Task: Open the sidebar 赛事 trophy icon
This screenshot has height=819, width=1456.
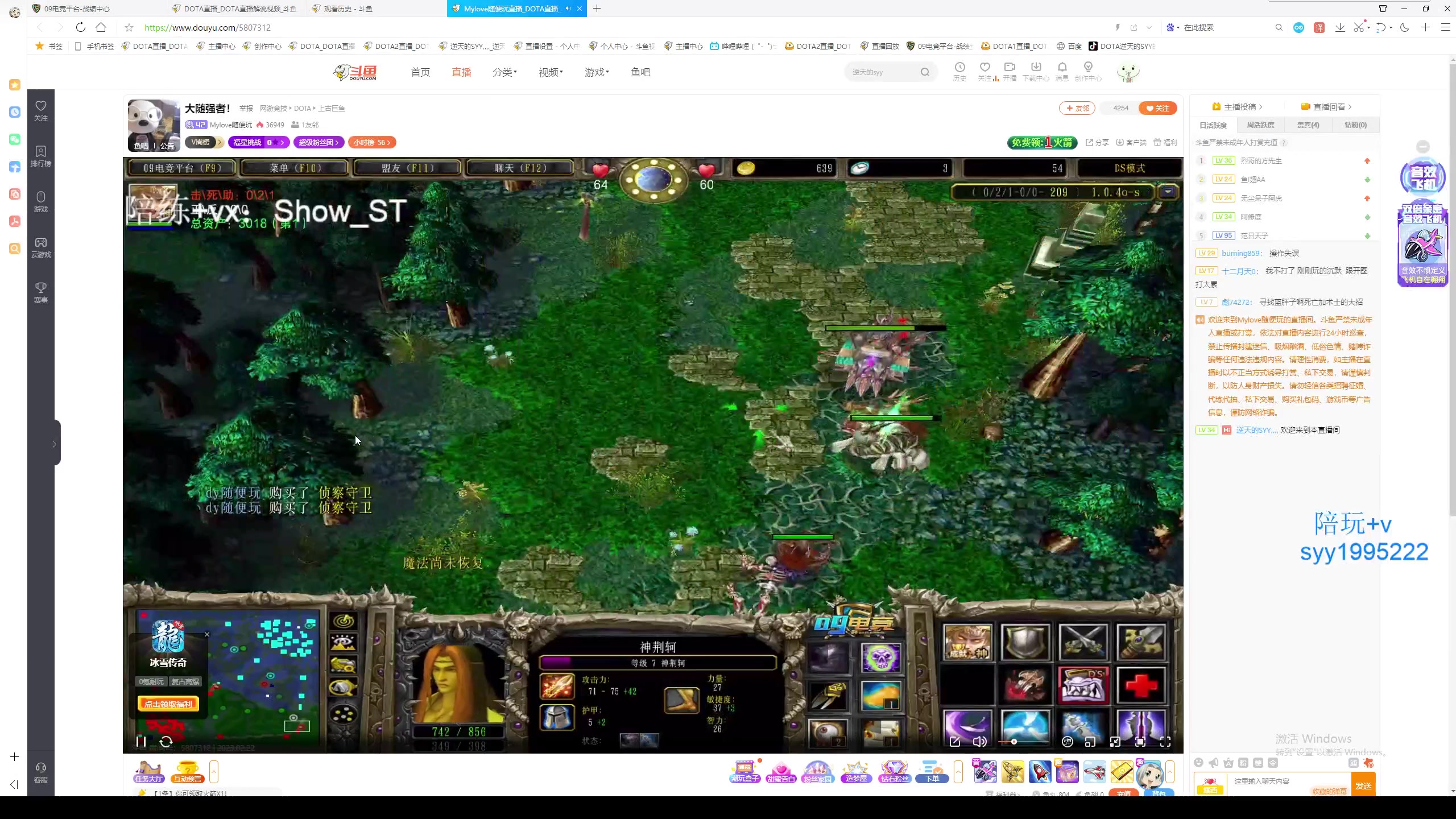Action: (x=41, y=293)
